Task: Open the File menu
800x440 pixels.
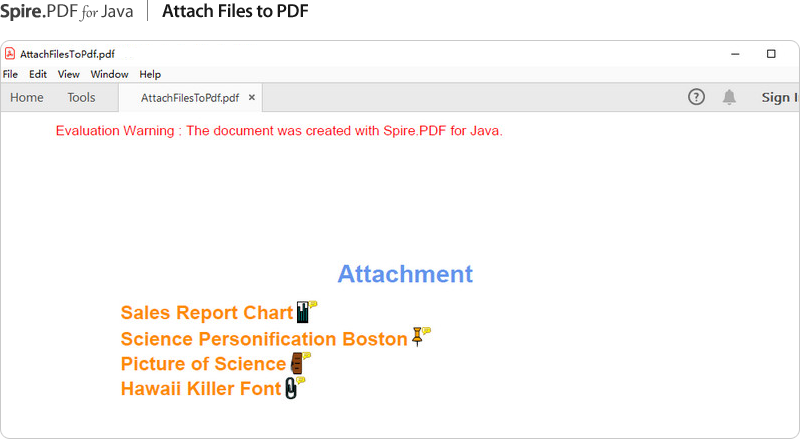Action: [10, 74]
